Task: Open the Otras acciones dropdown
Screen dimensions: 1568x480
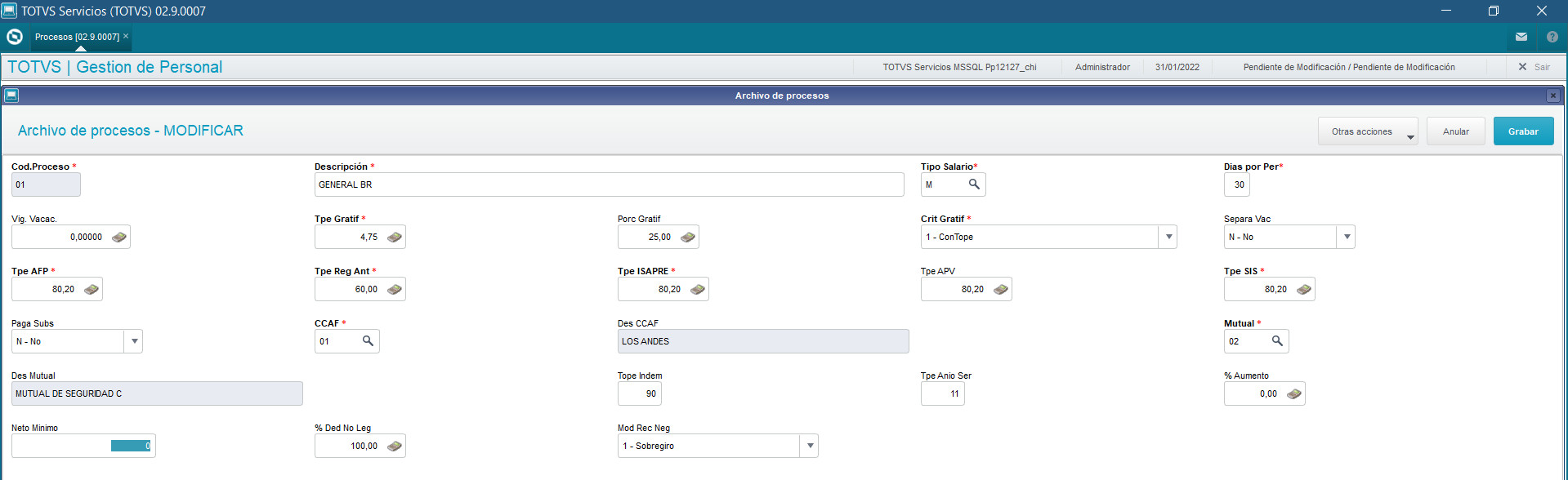Action: [x=1368, y=131]
